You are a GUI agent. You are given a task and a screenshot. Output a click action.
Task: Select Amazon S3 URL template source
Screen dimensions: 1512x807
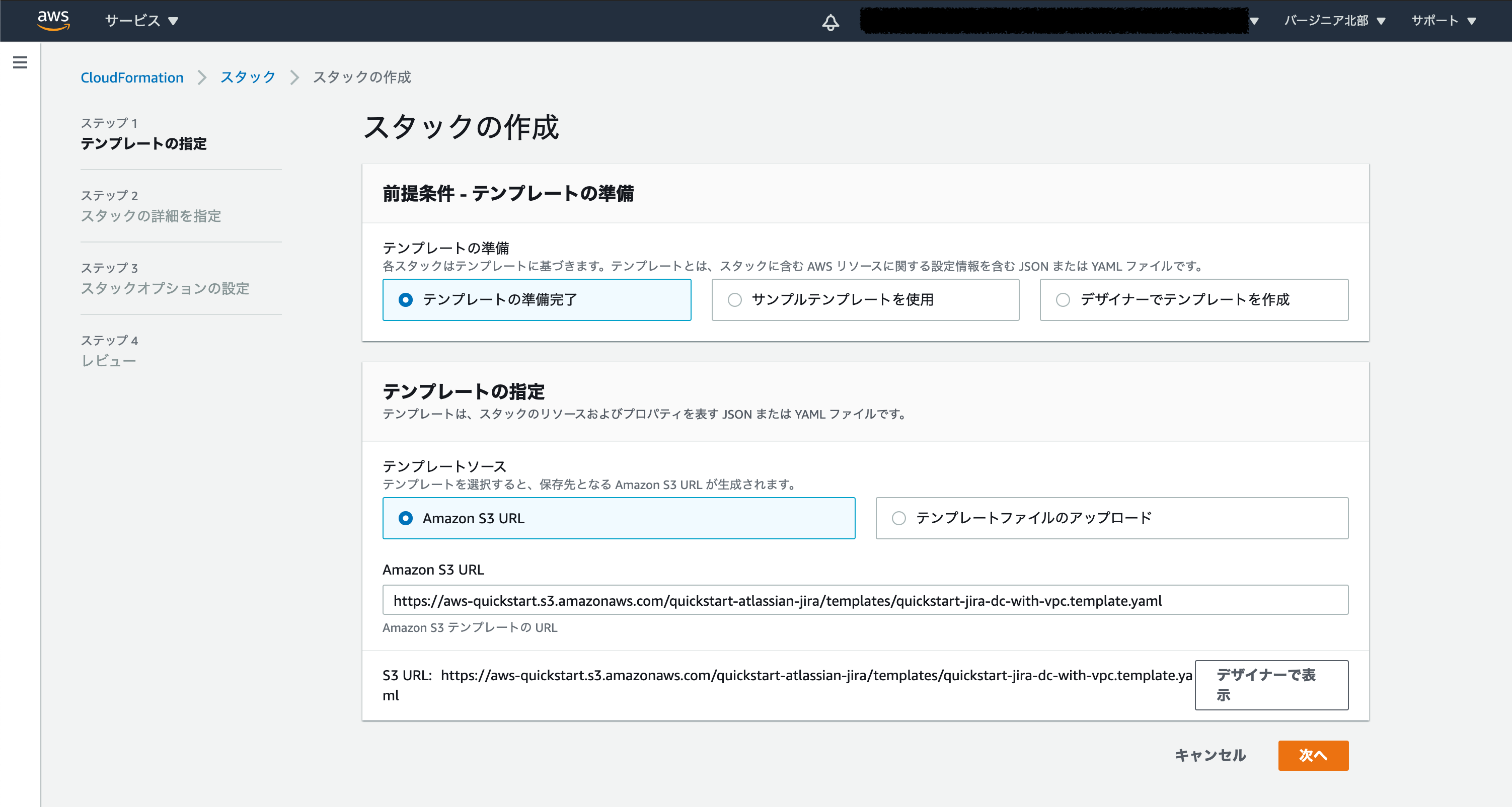[x=619, y=518]
